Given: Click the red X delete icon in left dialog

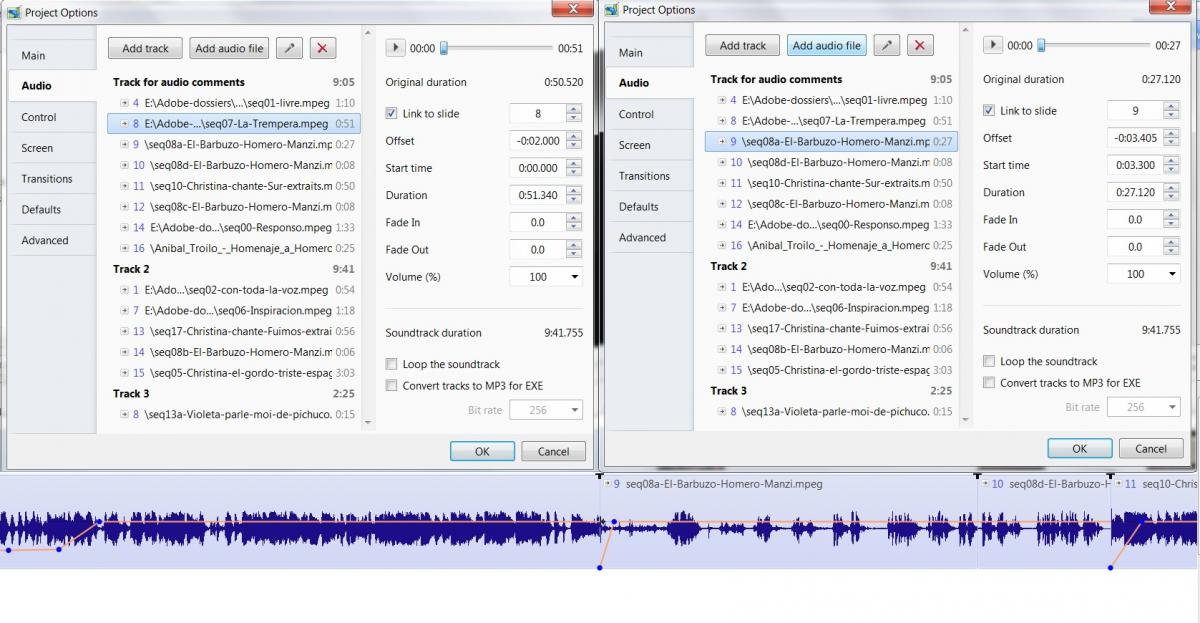Looking at the screenshot, I should (x=323, y=48).
